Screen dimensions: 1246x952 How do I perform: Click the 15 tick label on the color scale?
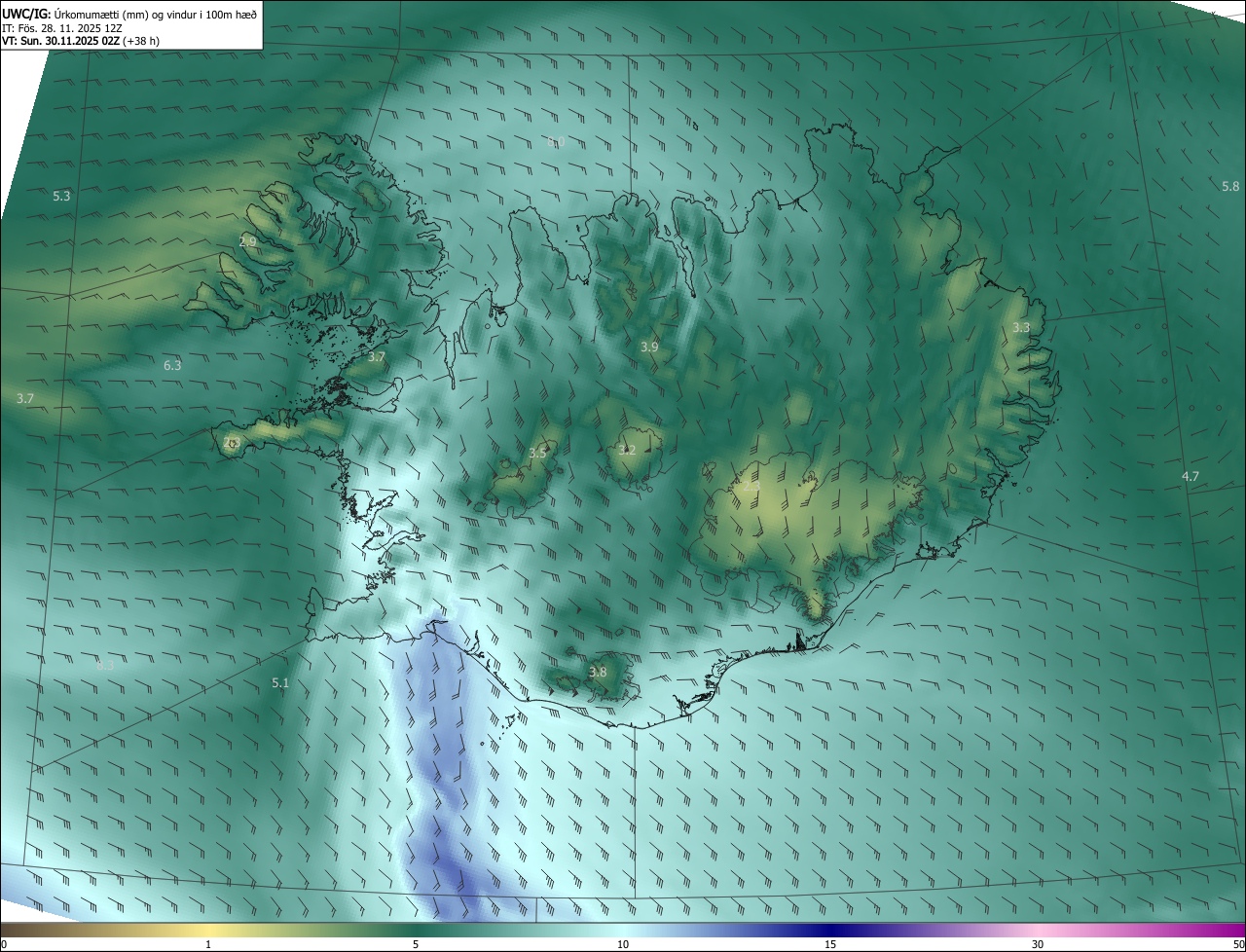pos(830,944)
